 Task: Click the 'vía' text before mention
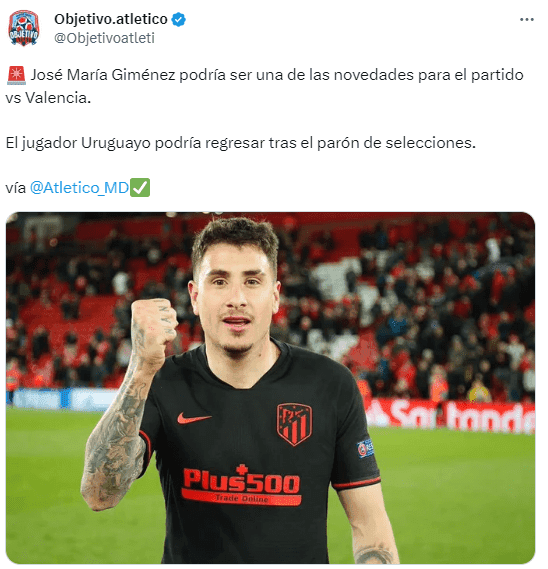(16, 188)
